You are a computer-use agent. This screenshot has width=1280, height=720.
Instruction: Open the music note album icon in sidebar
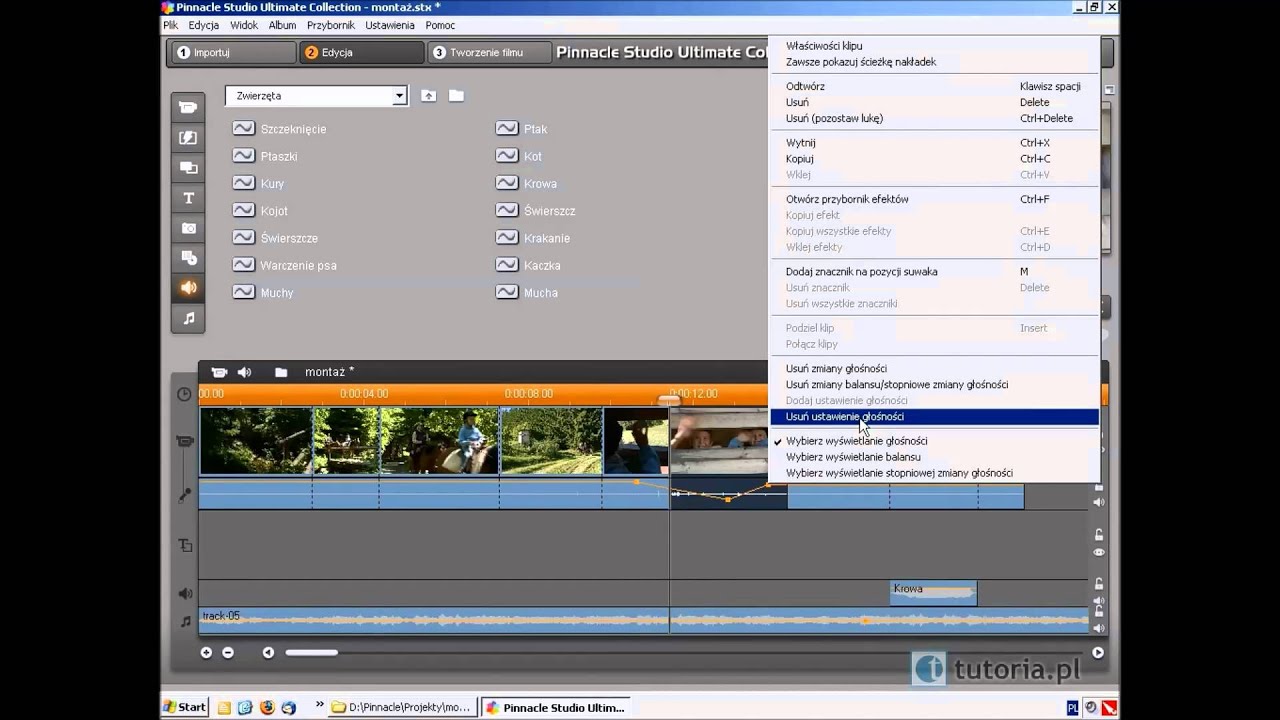pos(188,318)
